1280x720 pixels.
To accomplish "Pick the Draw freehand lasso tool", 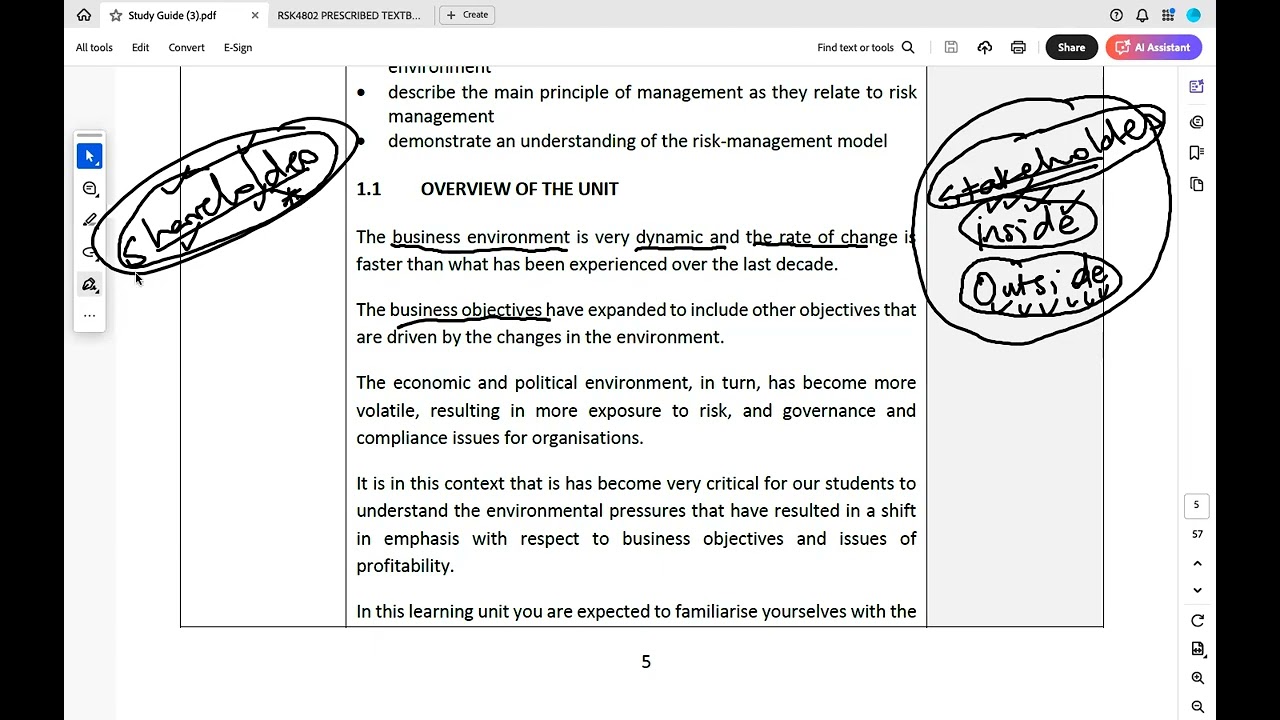I will 89,252.
